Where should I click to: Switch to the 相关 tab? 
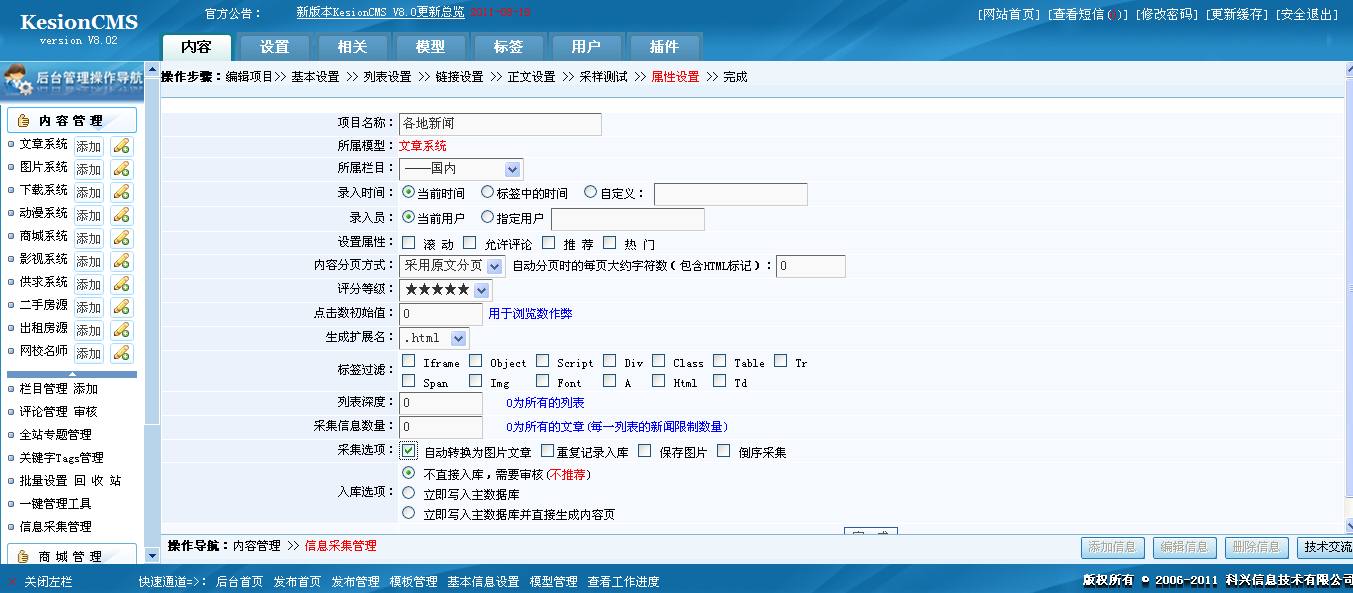353,47
